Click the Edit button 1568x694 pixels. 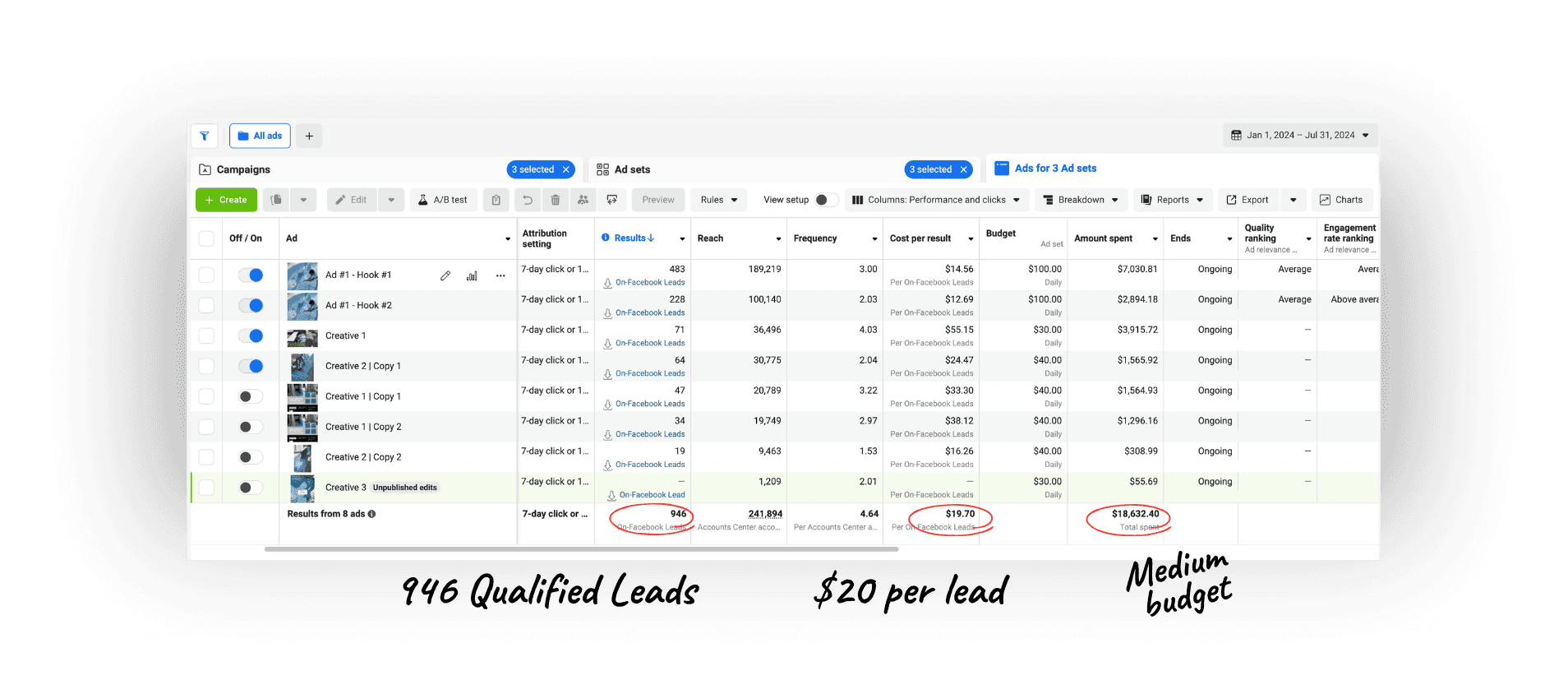pyautogui.click(x=352, y=200)
